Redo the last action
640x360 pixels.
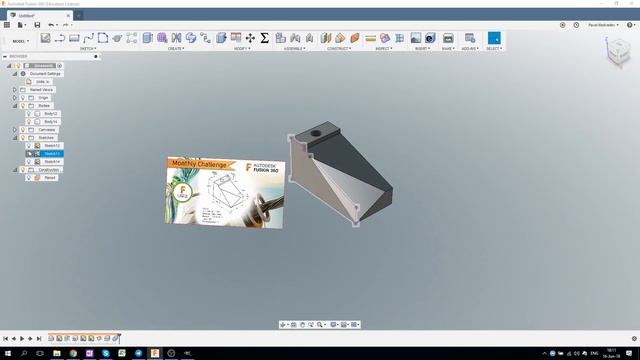65,25
